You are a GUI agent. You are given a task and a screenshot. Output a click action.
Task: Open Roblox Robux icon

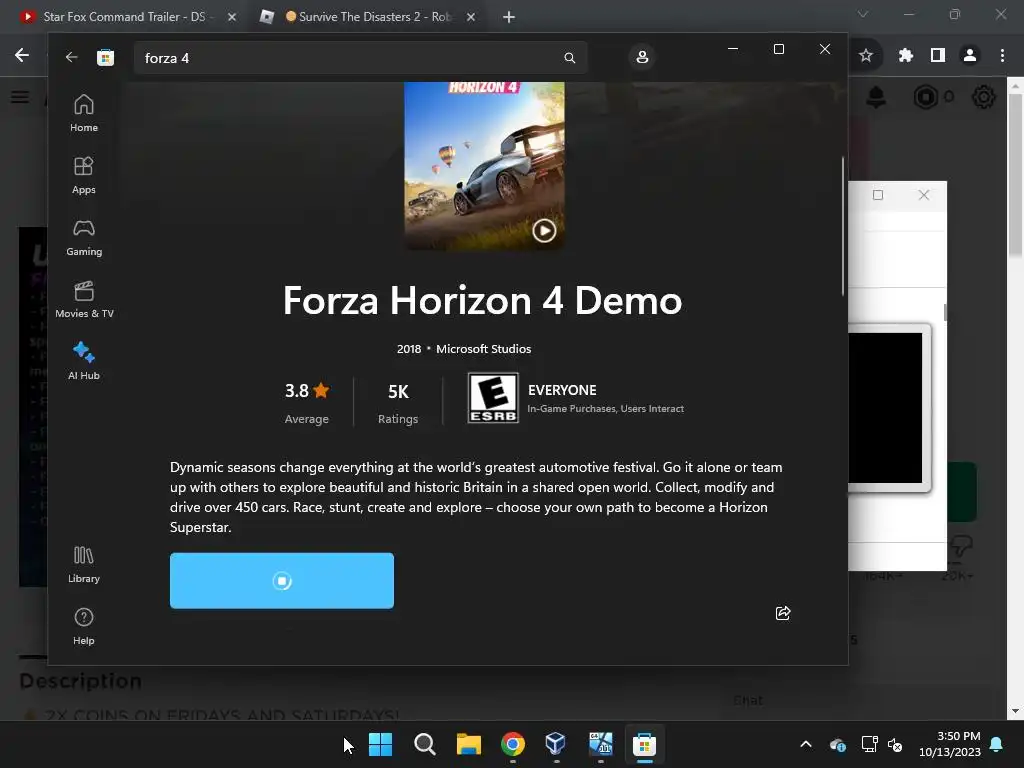925,97
